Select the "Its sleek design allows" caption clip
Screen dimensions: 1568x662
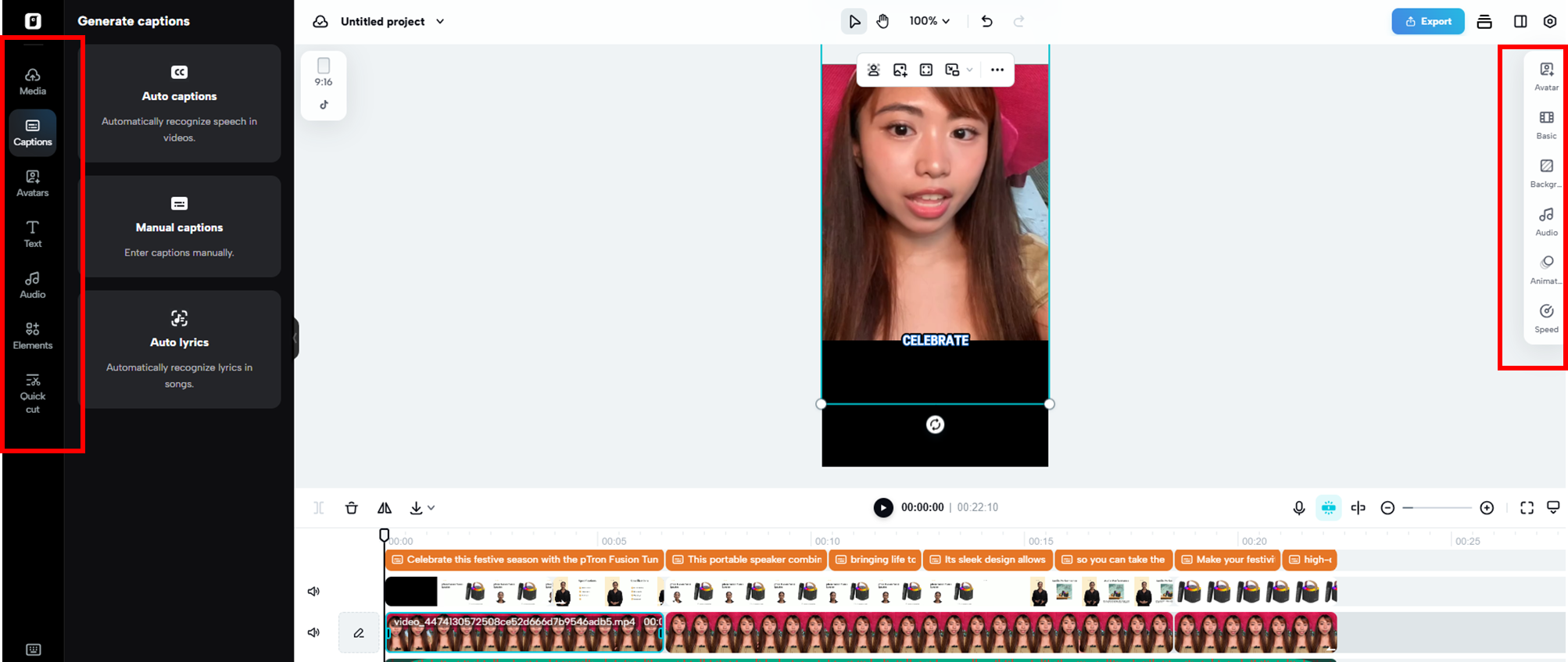click(987, 560)
